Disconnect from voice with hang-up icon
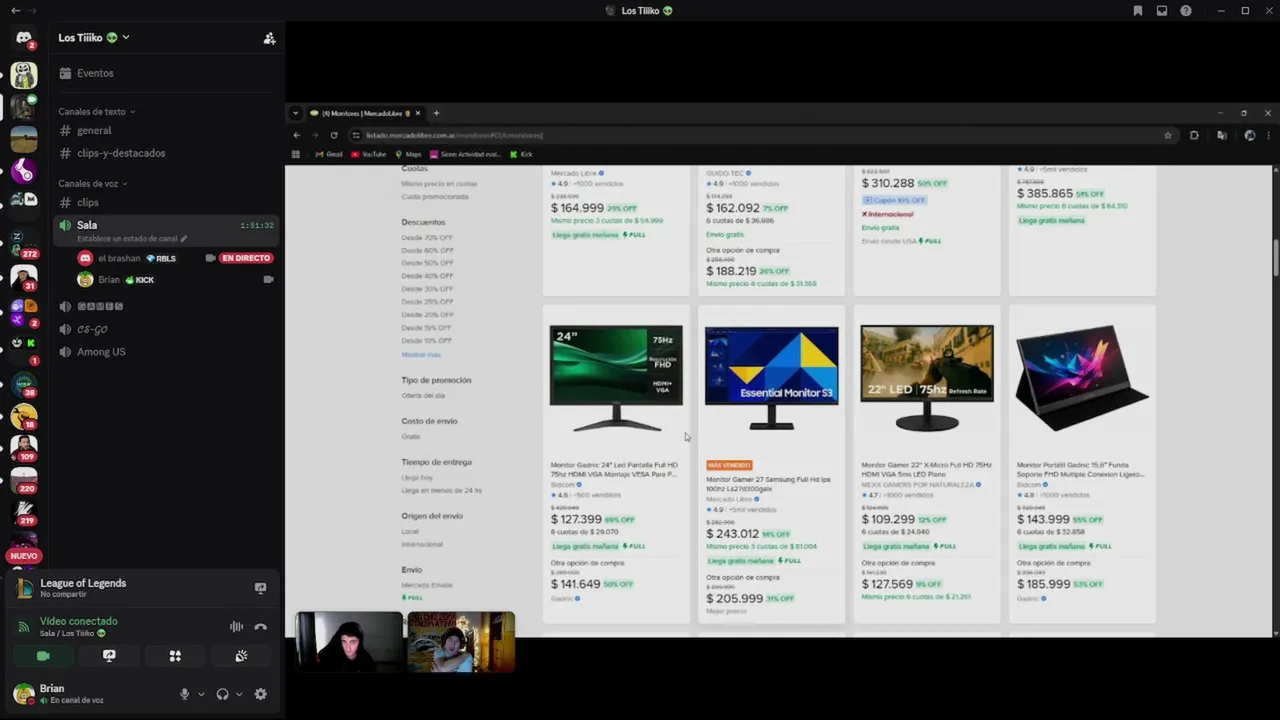 pos(260,627)
